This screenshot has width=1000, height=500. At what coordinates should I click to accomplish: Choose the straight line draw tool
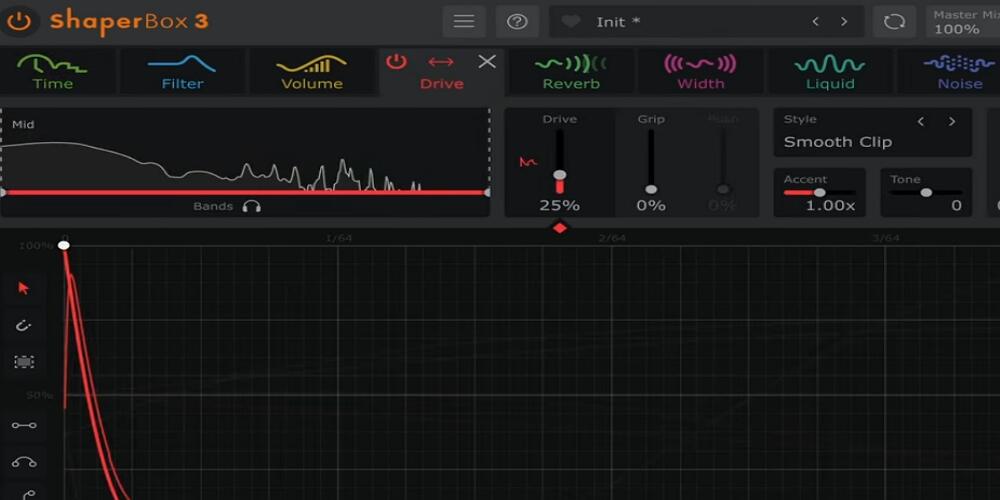point(24,425)
